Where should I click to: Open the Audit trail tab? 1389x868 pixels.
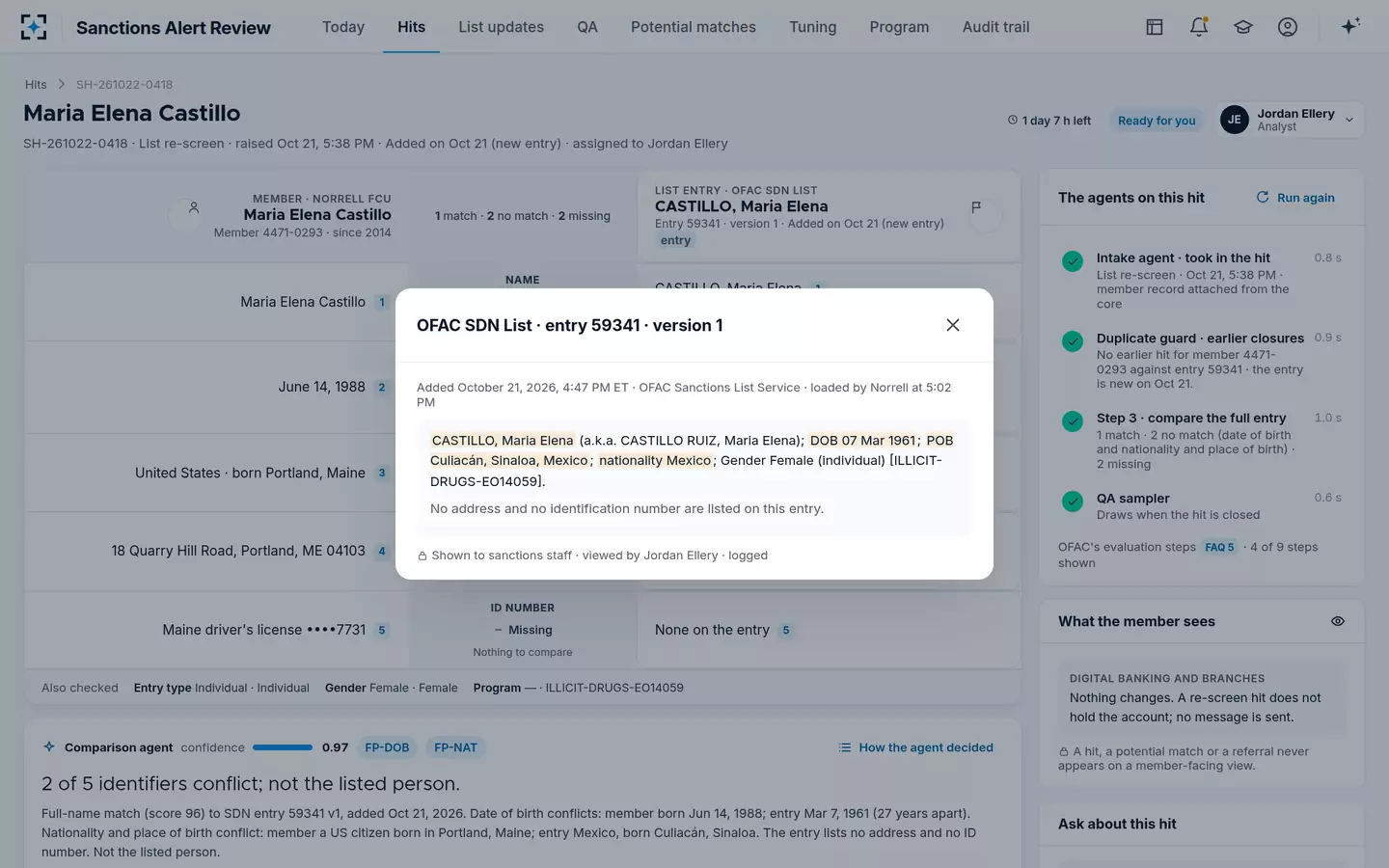point(995,27)
